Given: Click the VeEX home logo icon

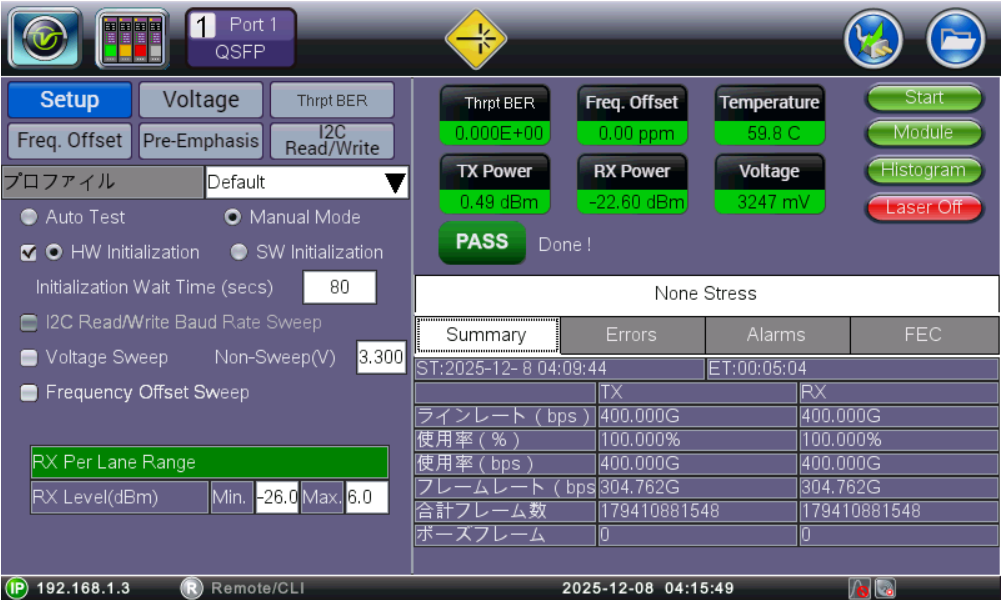Looking at the screenshot, I should coord(45,37).
